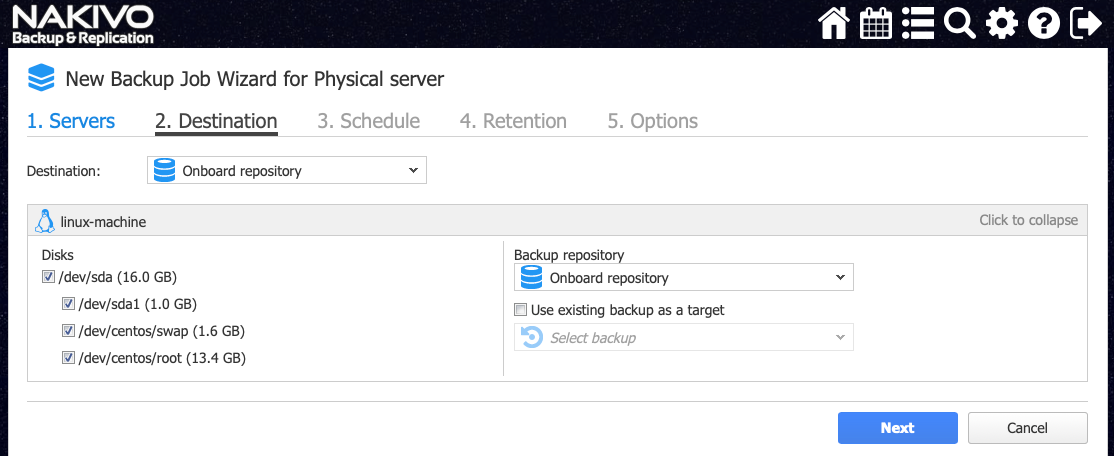
Task: Click the linux-machine header name
Action: pos(103,222)
